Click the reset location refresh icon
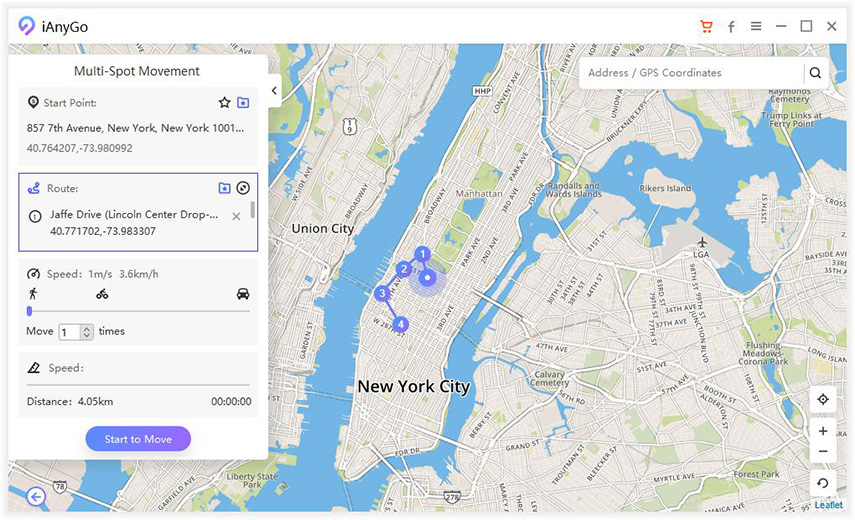Screen dimensions: 855x520 click(823, 483)
